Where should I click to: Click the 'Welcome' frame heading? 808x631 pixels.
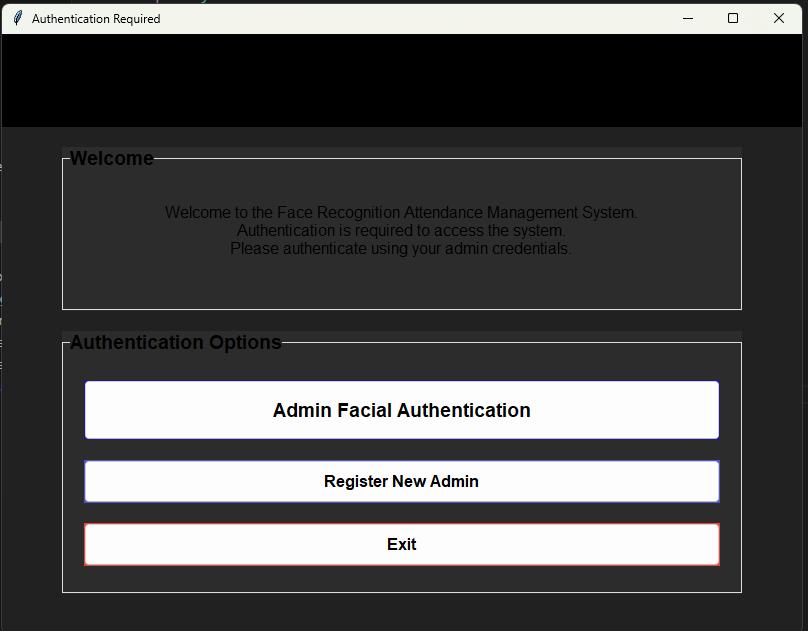(x=111, y=158)
